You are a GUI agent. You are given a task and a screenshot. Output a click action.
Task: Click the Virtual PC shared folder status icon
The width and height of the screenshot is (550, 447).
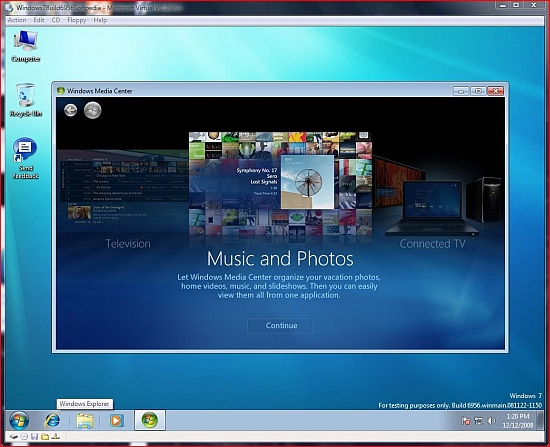[x=45, y=436]
